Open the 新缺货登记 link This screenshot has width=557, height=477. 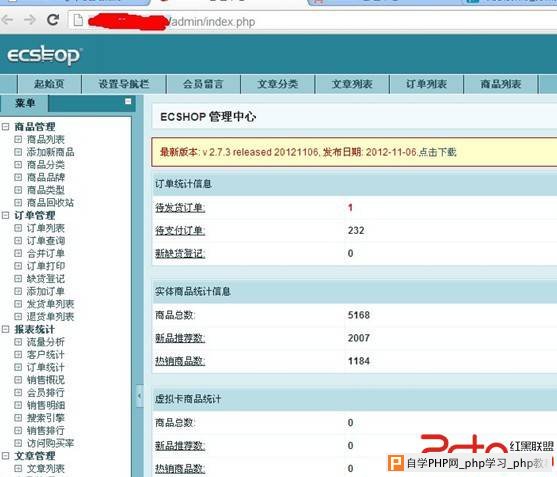[x=180, y=254]
